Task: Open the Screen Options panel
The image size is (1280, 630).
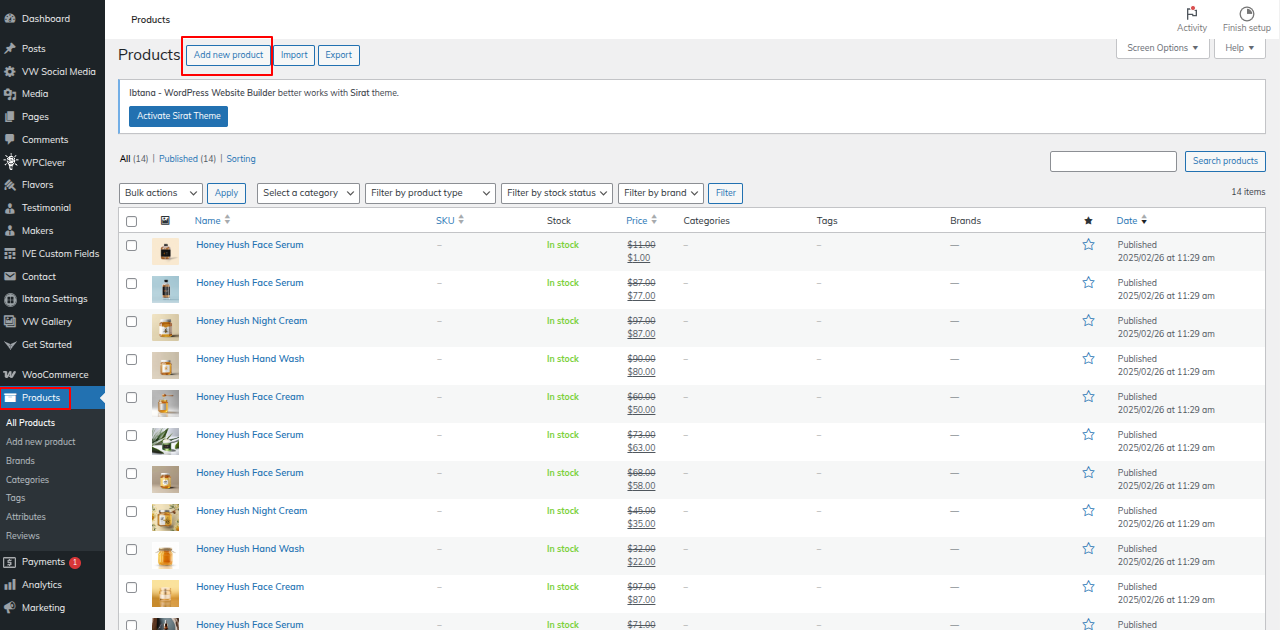Action: coord(1162,48)
